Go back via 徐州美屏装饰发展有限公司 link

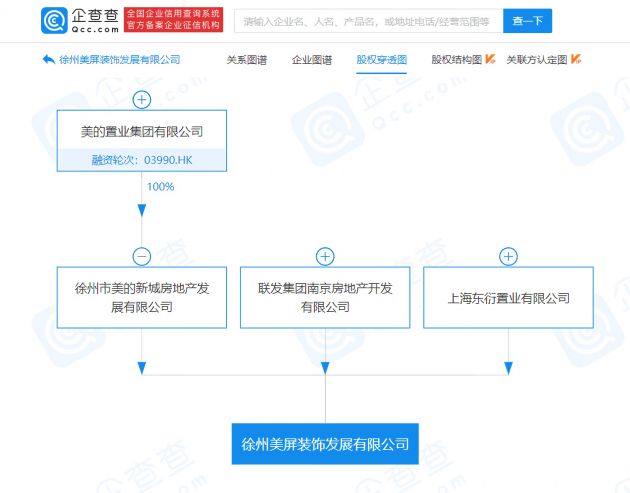point(120,60)
